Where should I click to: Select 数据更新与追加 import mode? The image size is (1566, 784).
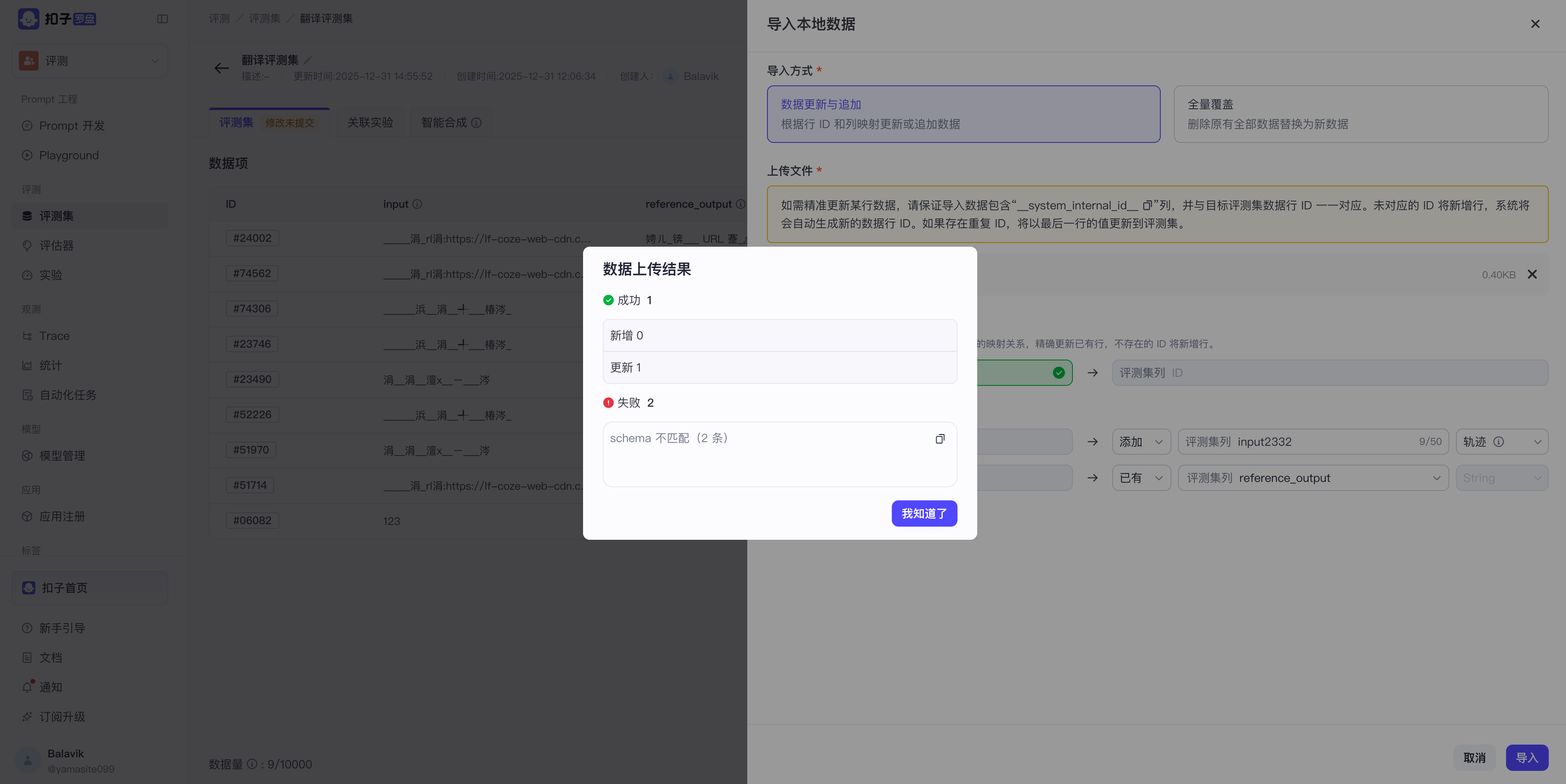point(963,114)
